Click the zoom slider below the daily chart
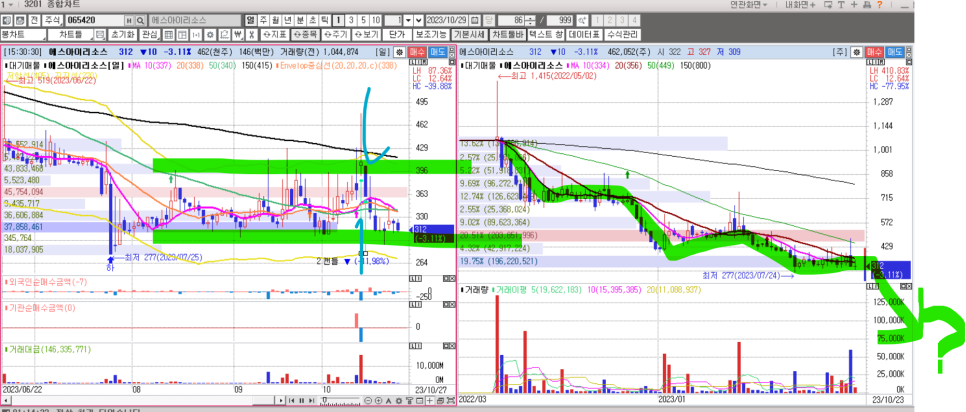Viewport: 966px width, 412px height. click(x=340, y=400)
